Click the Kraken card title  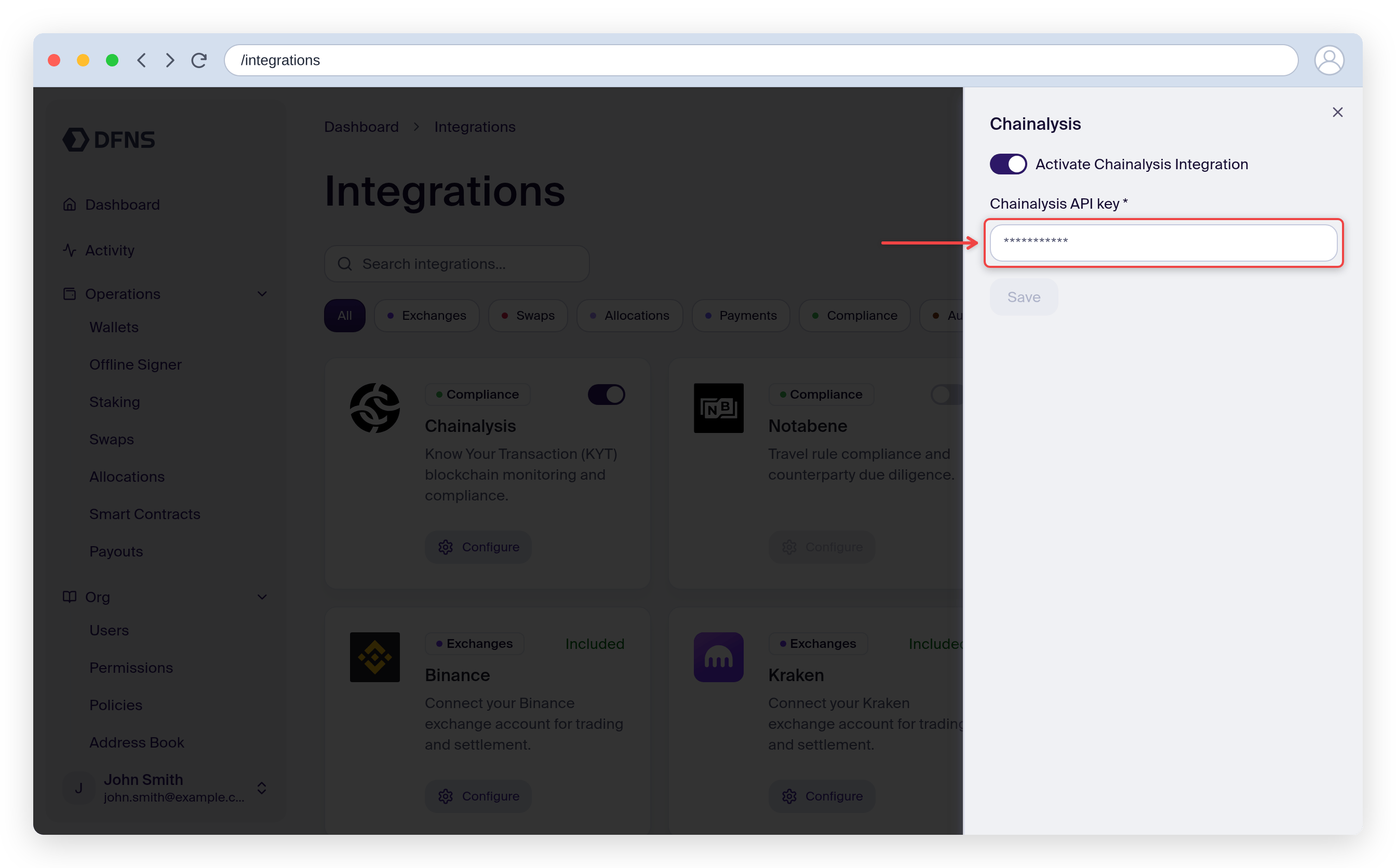(796, 675)
